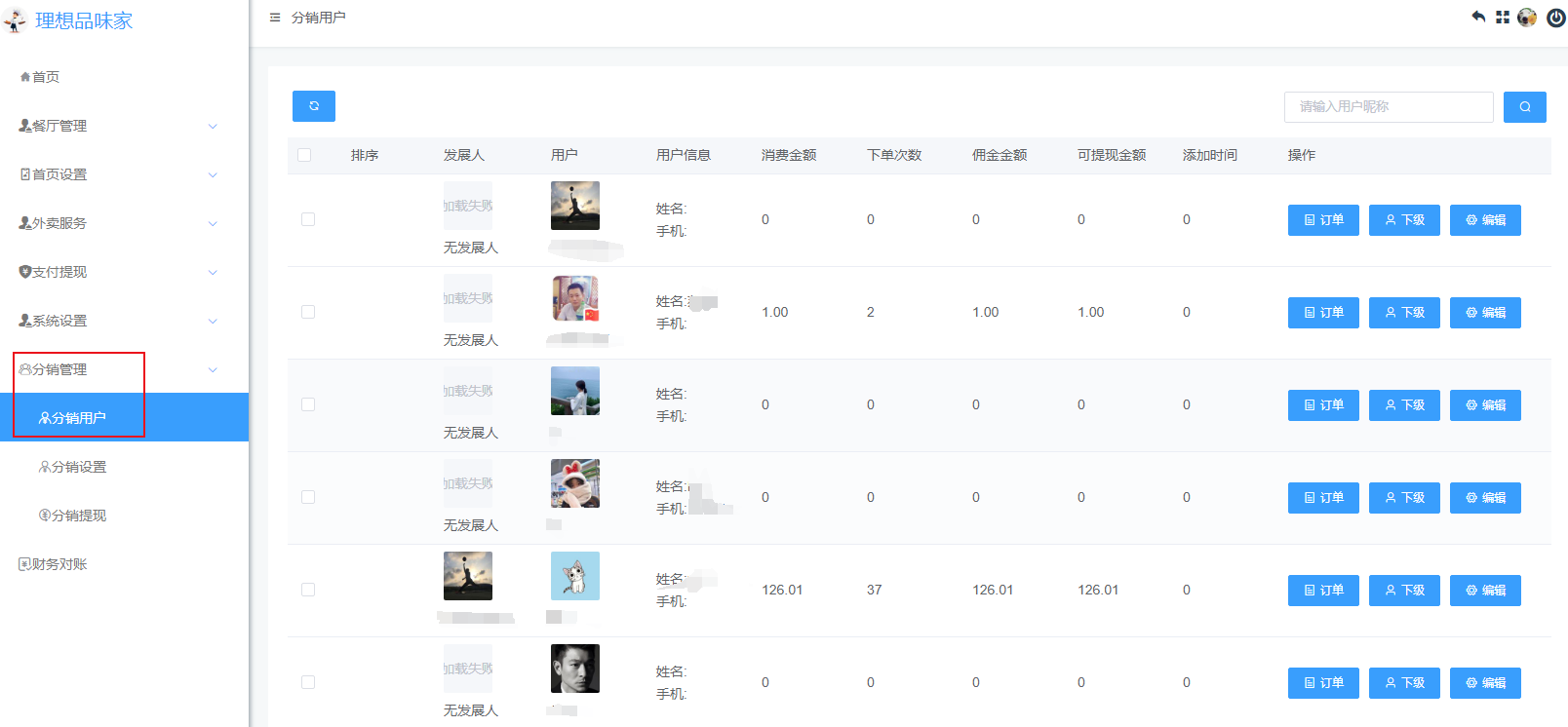Click the 消费金额 column header
The height and width of the screenshot is (727, 1568).
point(789,155)
